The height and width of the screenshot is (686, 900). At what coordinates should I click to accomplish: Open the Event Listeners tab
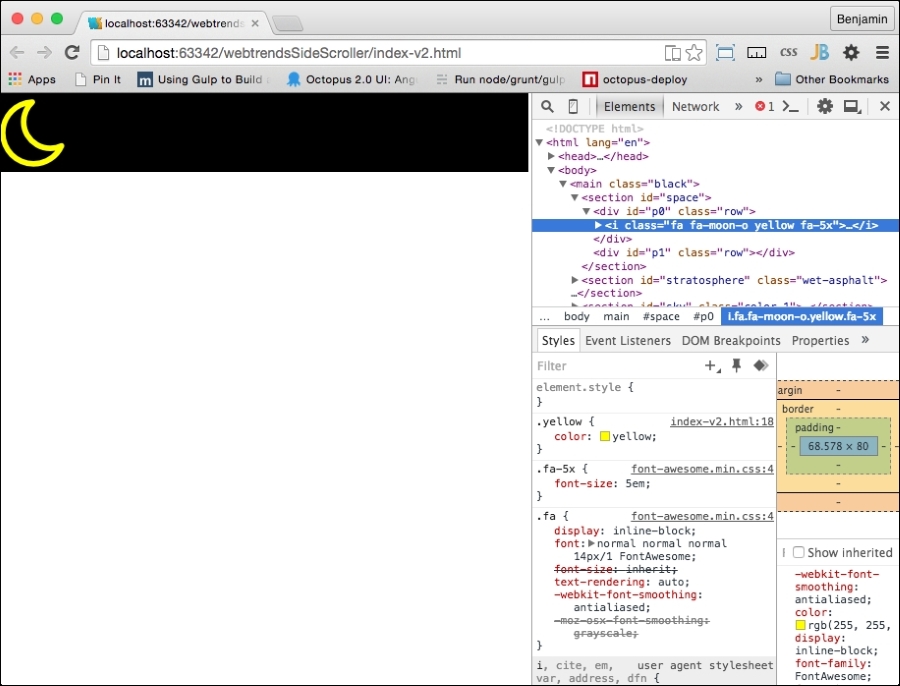coord(628,340)
